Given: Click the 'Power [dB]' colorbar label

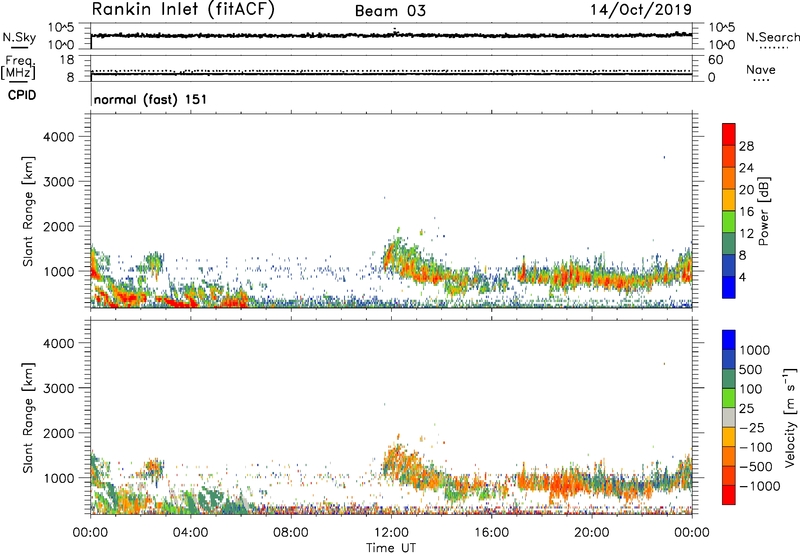Looking at the screenshot, I should point(763,211).
